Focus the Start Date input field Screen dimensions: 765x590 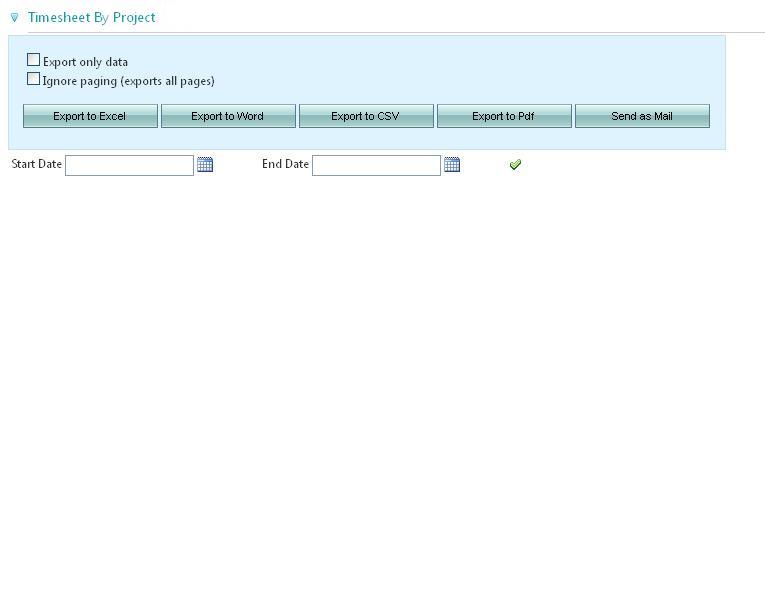click(x=129, y=165)
